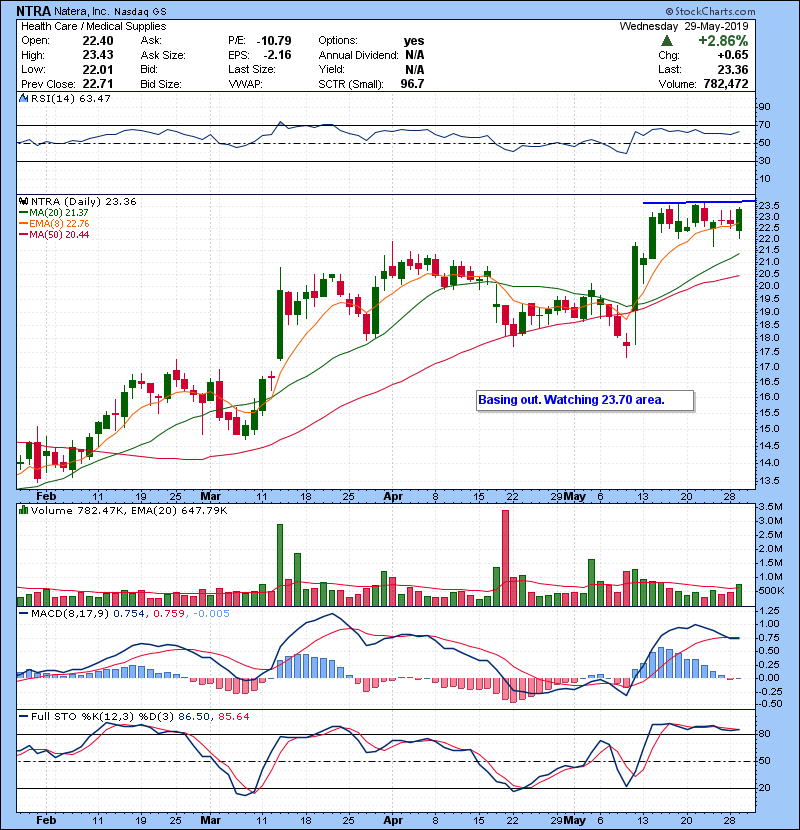Click the Stochastic 80 level axis label
This screenshot has width=800, height=830.
(765, 734)
